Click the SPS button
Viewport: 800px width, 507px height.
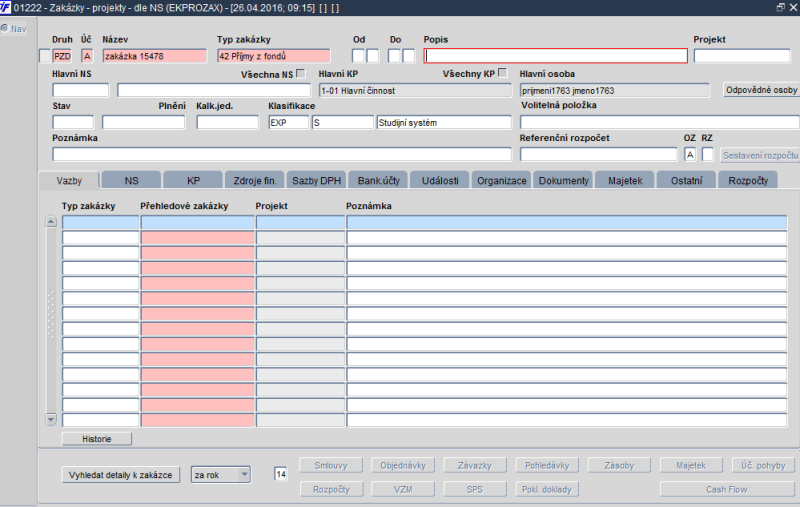tap(474, 489)
